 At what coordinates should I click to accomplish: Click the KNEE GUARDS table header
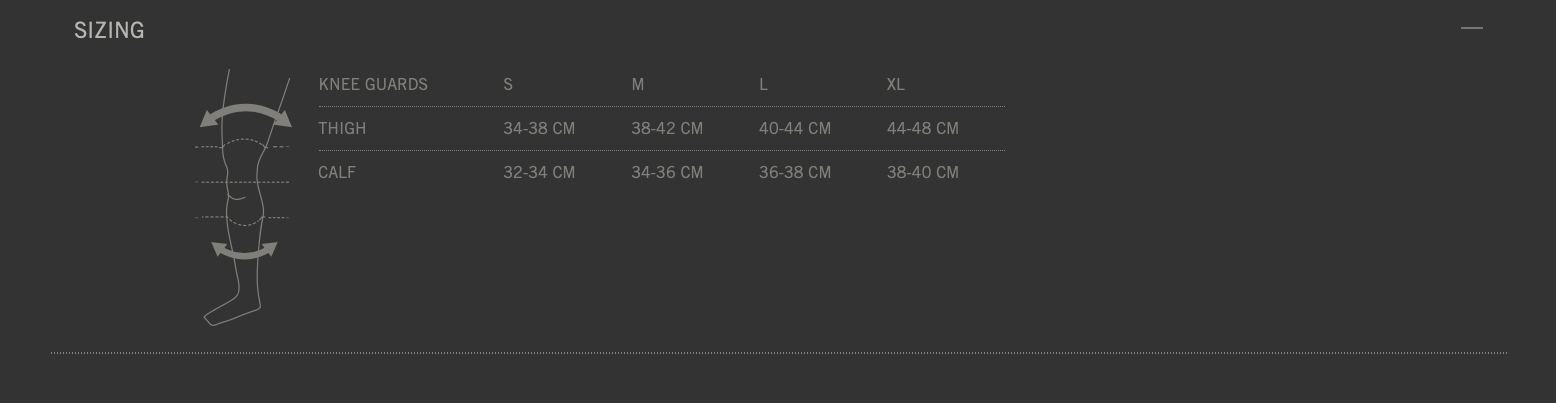coord(373,85)
